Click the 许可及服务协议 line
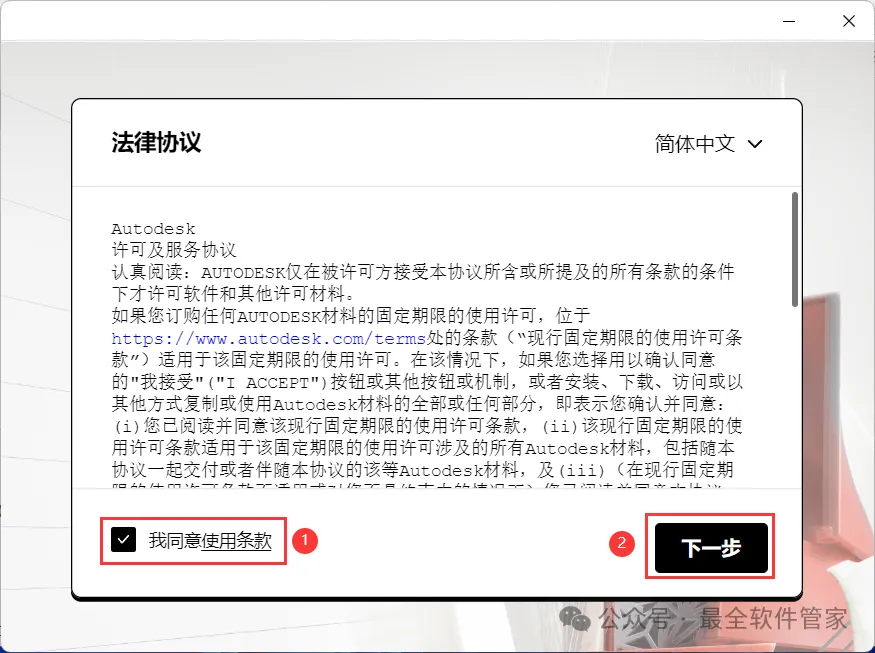The width and height of the screenshot is (875, 653). coord(174,250)
